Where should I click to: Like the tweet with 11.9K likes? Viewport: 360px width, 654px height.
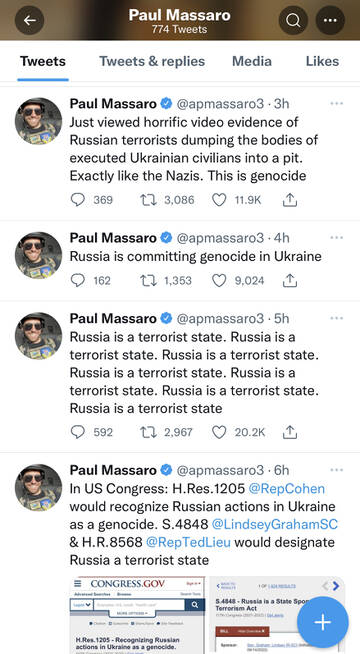pos(219,200)
